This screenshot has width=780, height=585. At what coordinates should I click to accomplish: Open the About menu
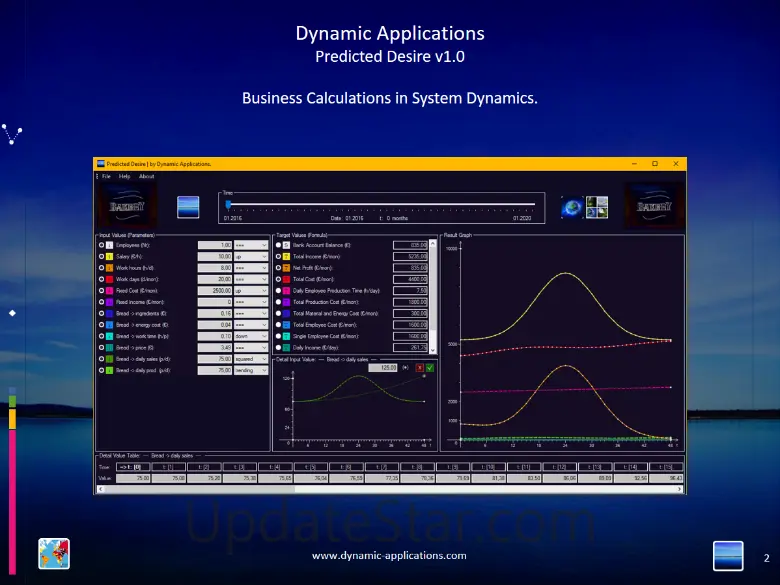click(146, 176)
